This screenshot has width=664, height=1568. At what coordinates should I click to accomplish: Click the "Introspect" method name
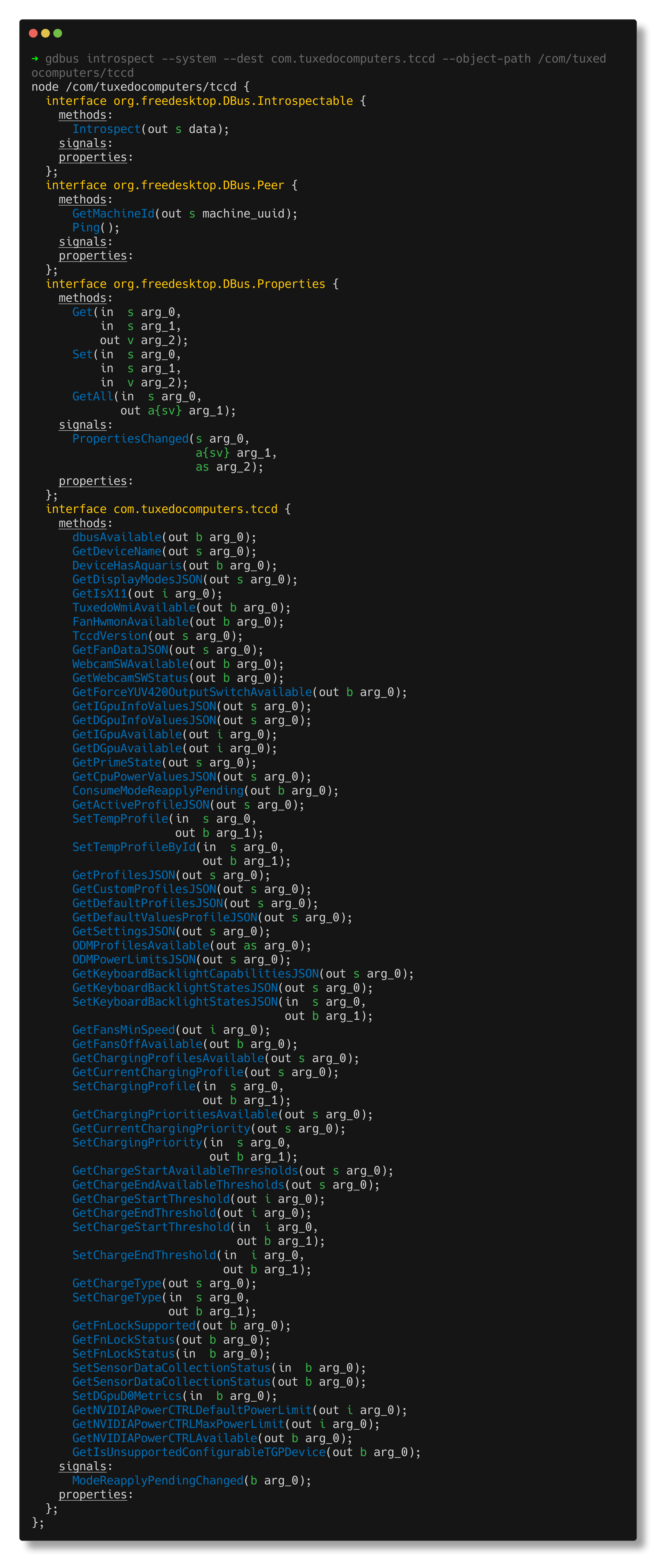click(107, 129)
